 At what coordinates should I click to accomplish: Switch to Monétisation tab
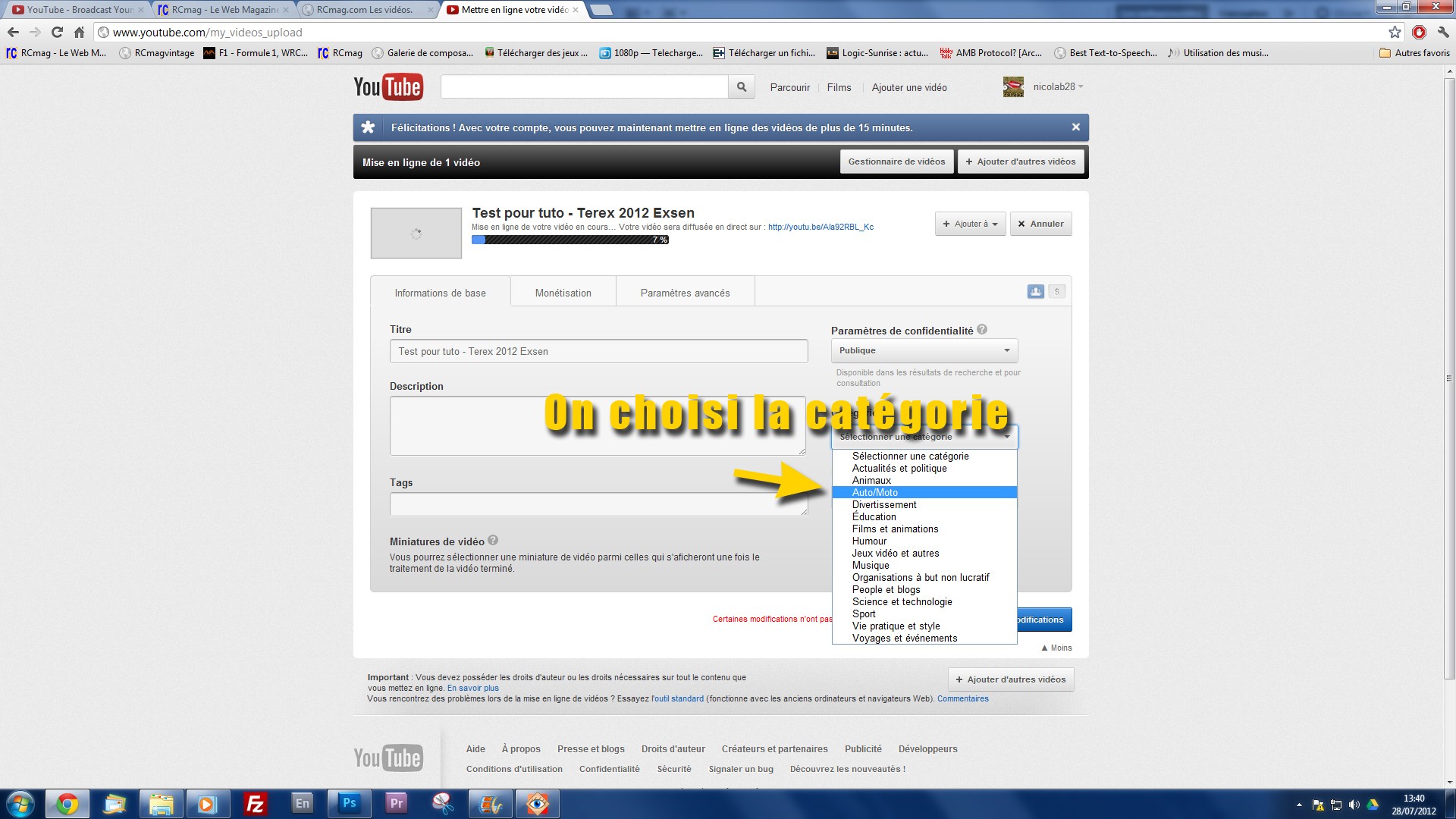click(563, 293)
